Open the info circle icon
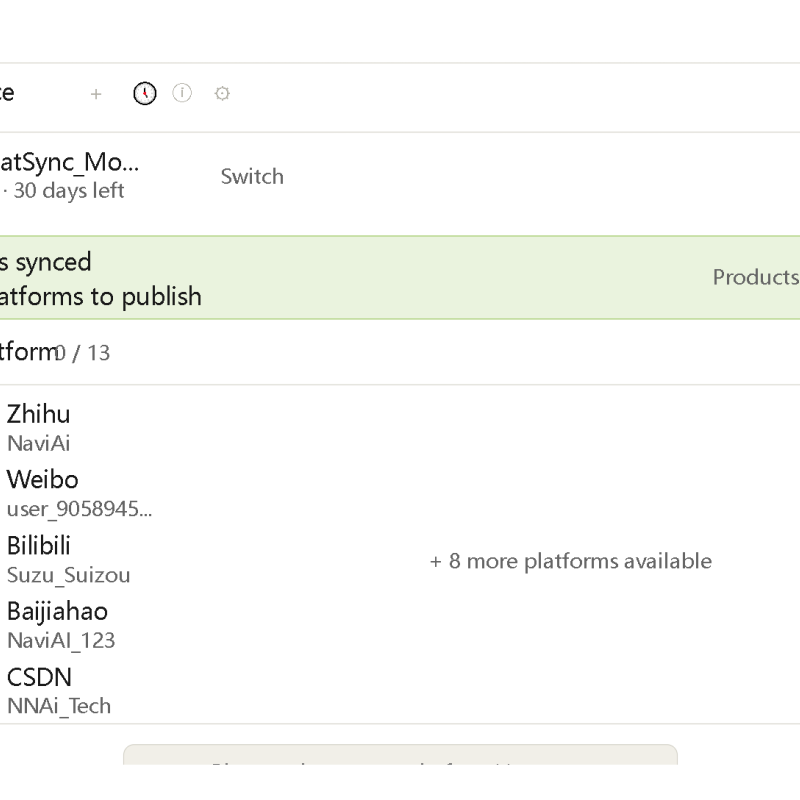The image size is (800, 800). point(182,93)
